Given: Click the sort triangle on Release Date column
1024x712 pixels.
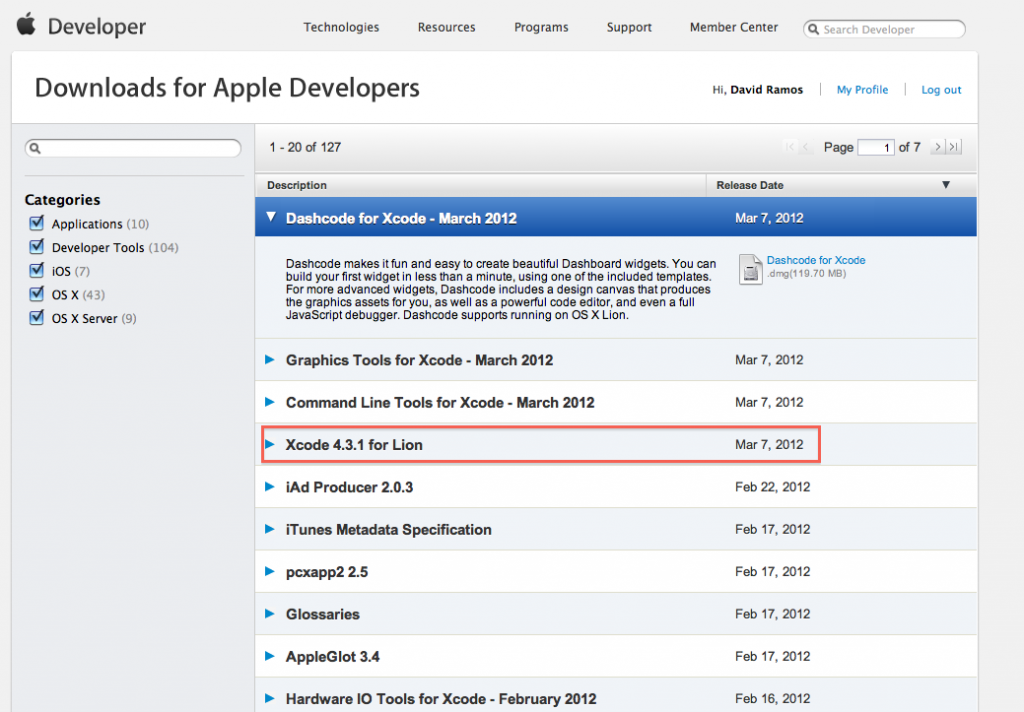Looking at the screenshot, I should (x=945, y=185).
